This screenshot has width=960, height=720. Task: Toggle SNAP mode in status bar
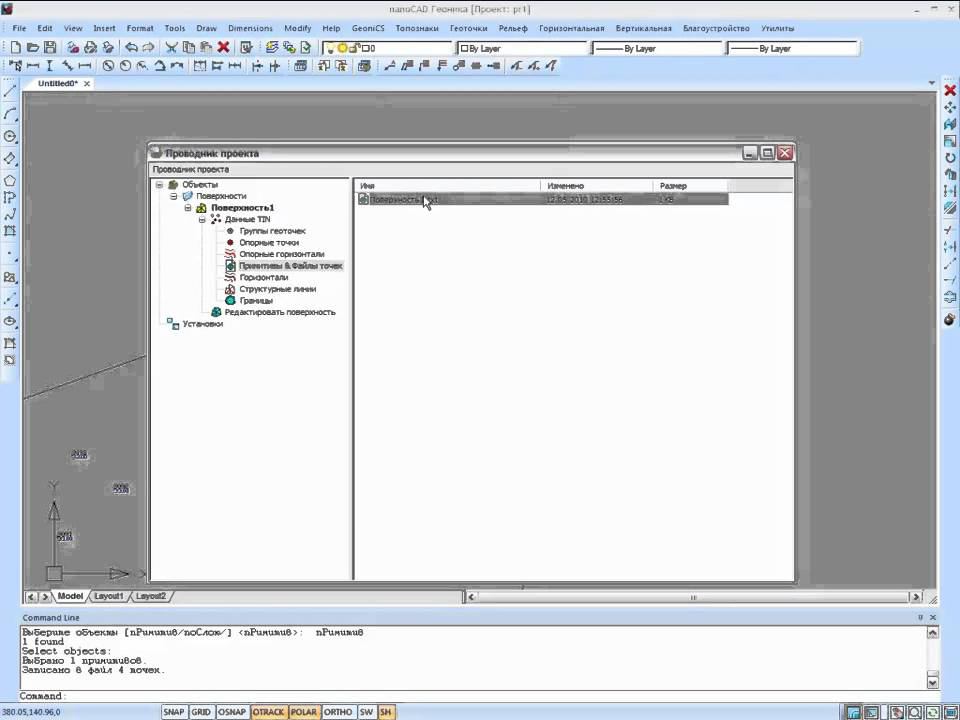tap(174, 712)
